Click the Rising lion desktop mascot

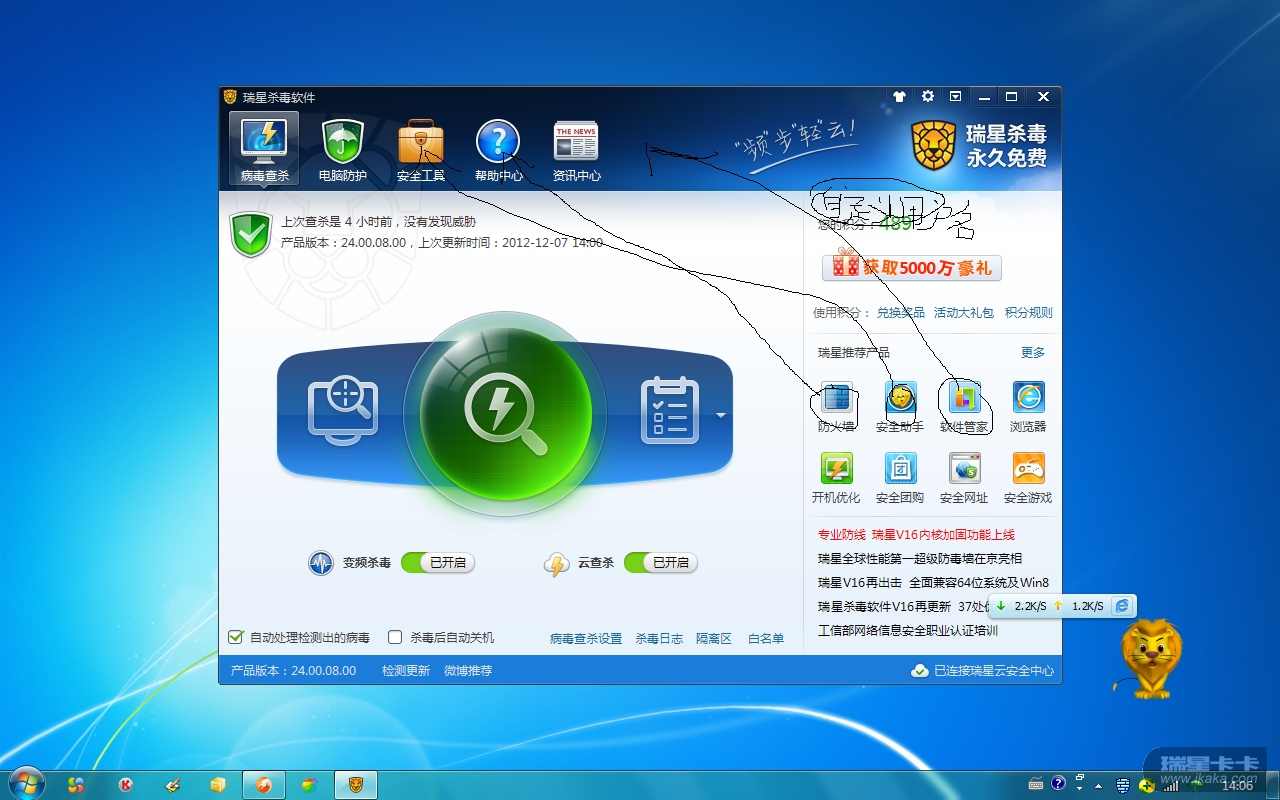1150,659
